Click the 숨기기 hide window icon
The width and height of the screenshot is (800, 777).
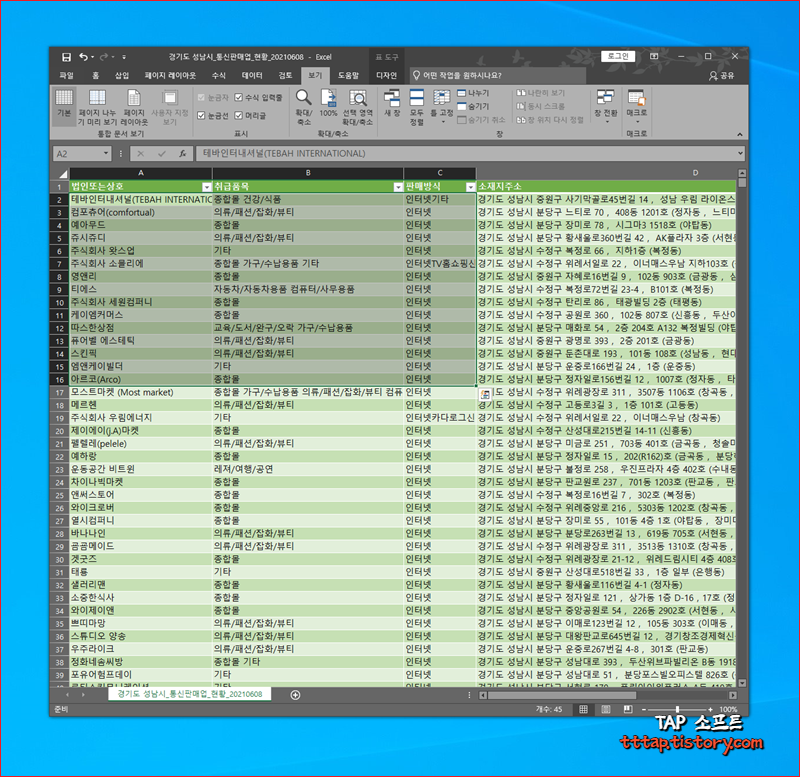473,106
